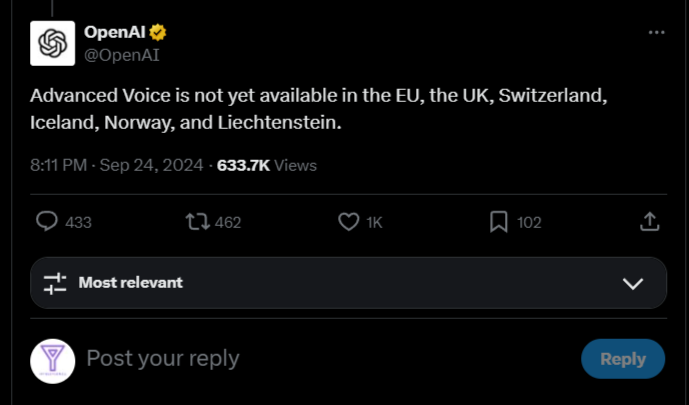Click your profile avatar beside reply box
Image resolution: width=689 pixels, height=405 pixels.
coord(52,361)
